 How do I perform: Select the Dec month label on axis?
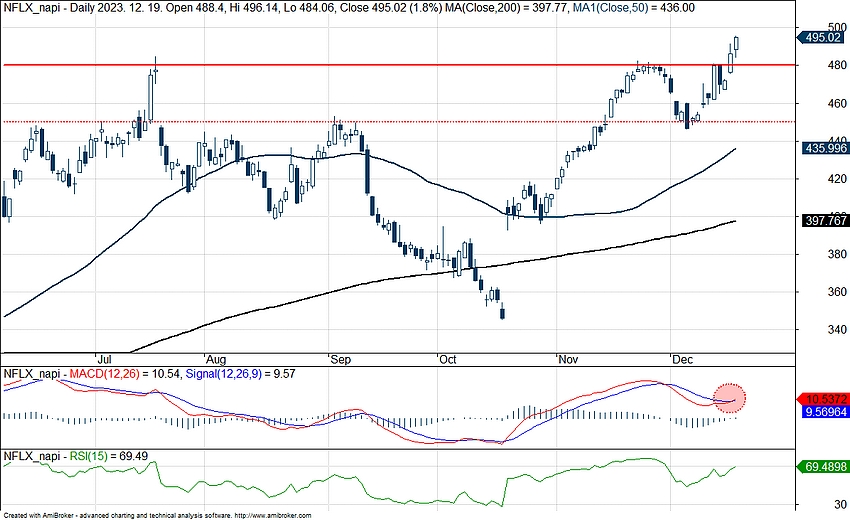[x=682, y=359]
